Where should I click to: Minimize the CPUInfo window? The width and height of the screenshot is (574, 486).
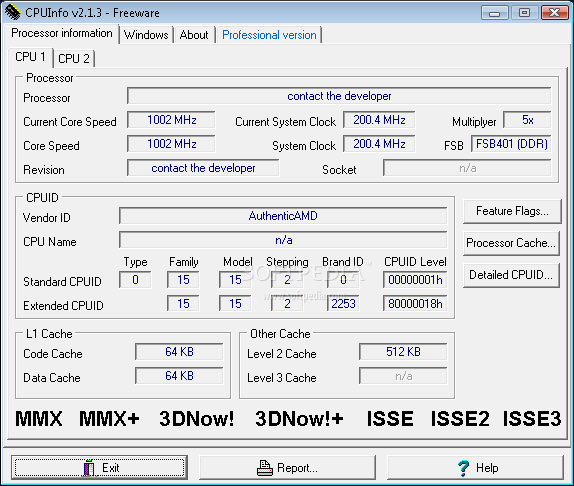pos(495,13)
